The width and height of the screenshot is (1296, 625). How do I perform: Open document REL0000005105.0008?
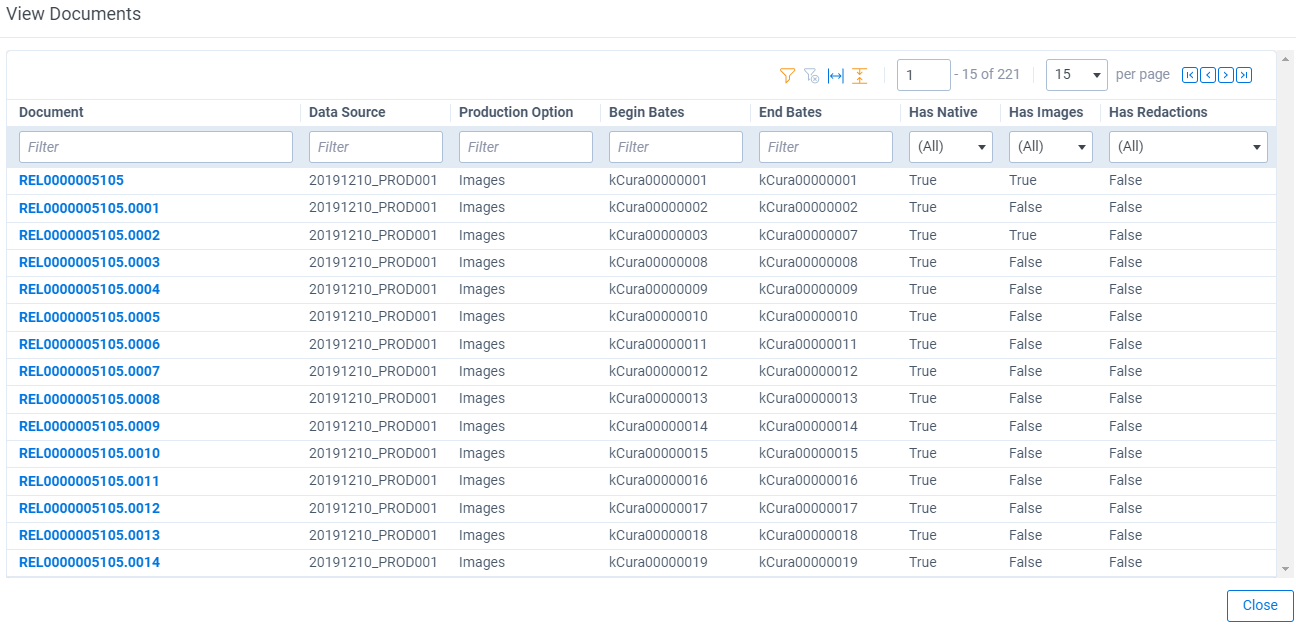coord(89,399)
